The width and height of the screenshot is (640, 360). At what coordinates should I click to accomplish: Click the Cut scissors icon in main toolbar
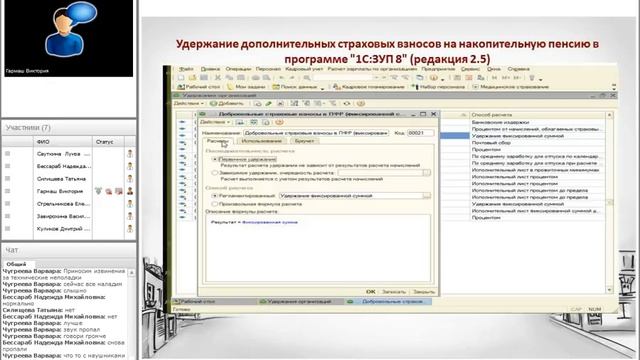pyautogui.click(x=218, y=78)
